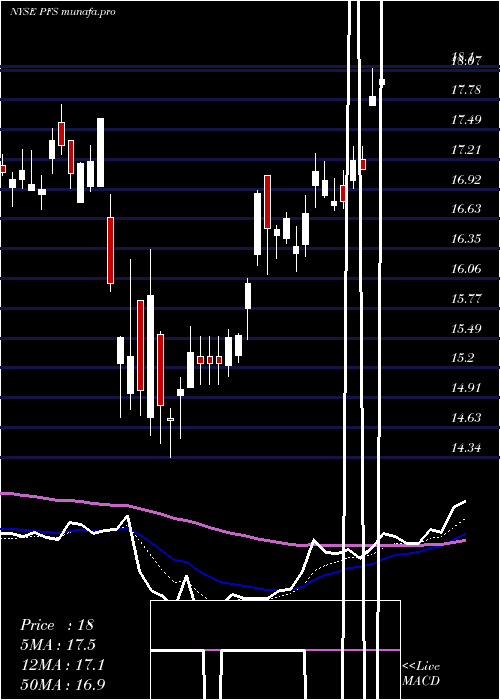Click the '12MA : 17.1' readout
Image resolution: width=500 pixels, height=700 pixels.
(62, 665)
